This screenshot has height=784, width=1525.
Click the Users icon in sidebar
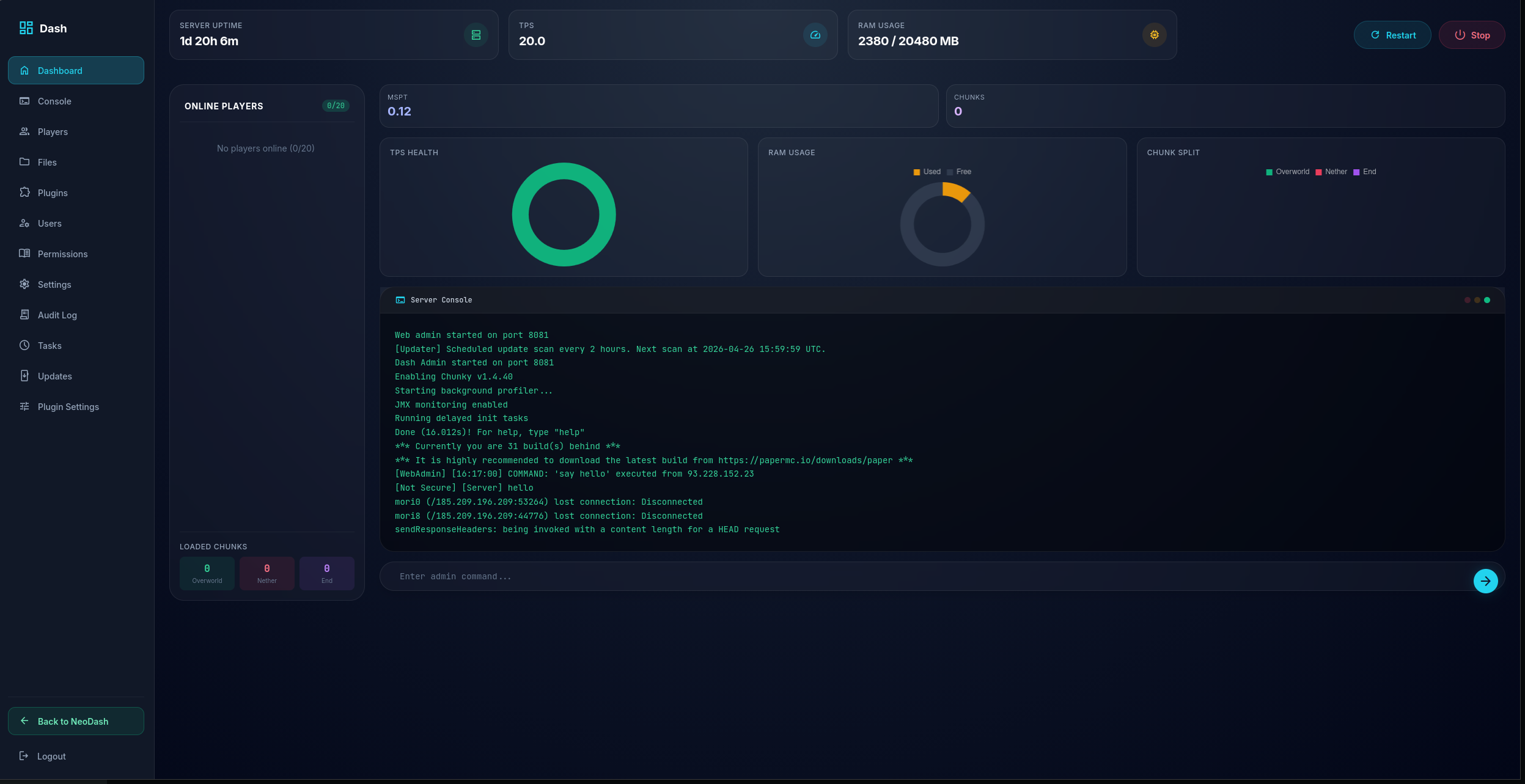point(24,223)
